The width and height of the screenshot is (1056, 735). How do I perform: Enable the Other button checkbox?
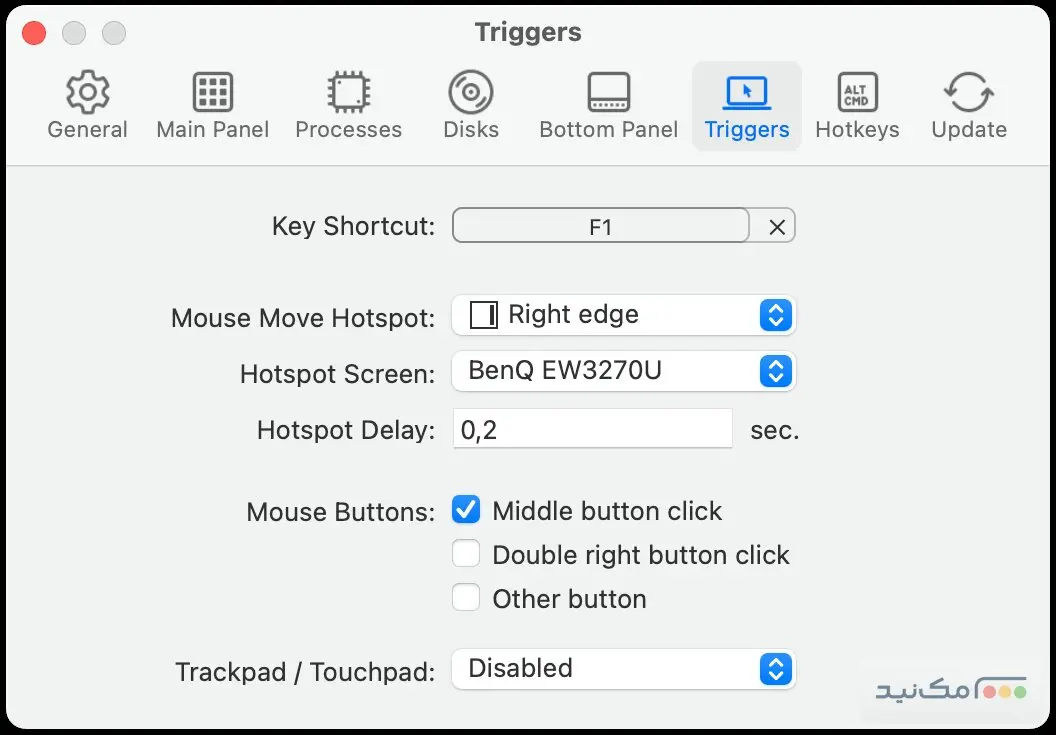[466, 598]
